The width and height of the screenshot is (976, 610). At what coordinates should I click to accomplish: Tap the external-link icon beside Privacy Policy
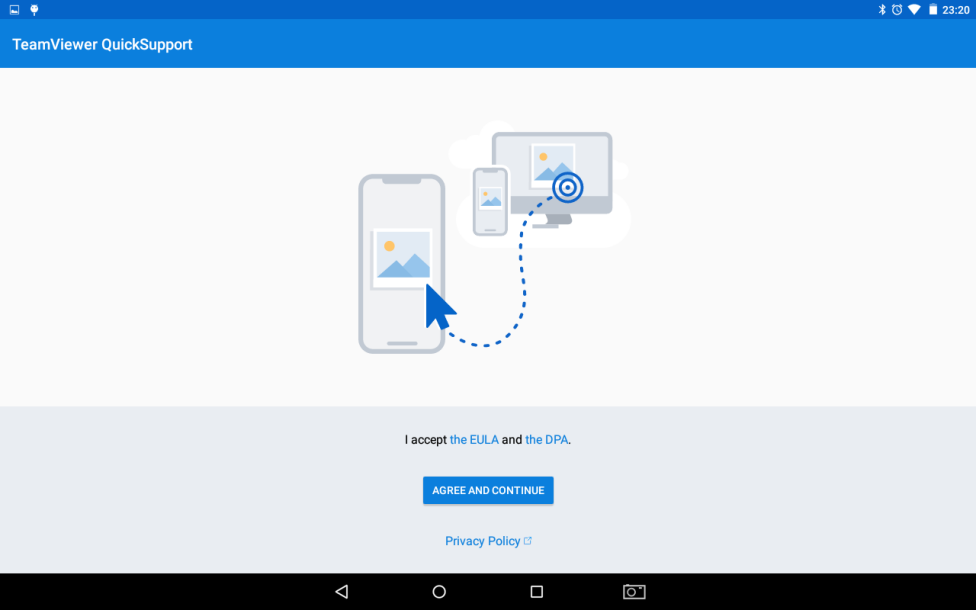click(528, 541)
